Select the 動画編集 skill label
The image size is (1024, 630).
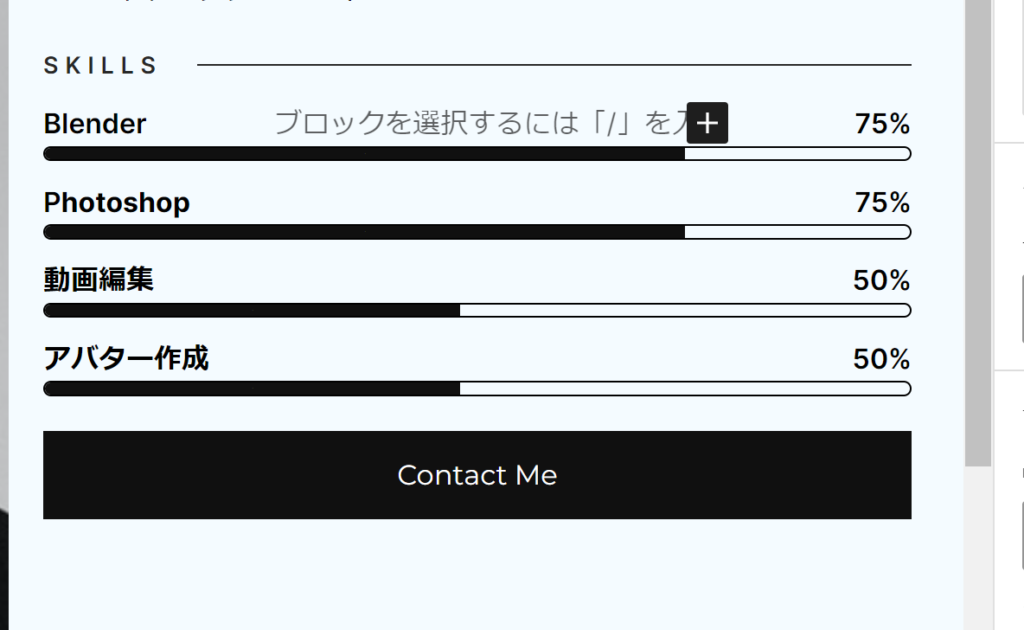tap(99, 280)
